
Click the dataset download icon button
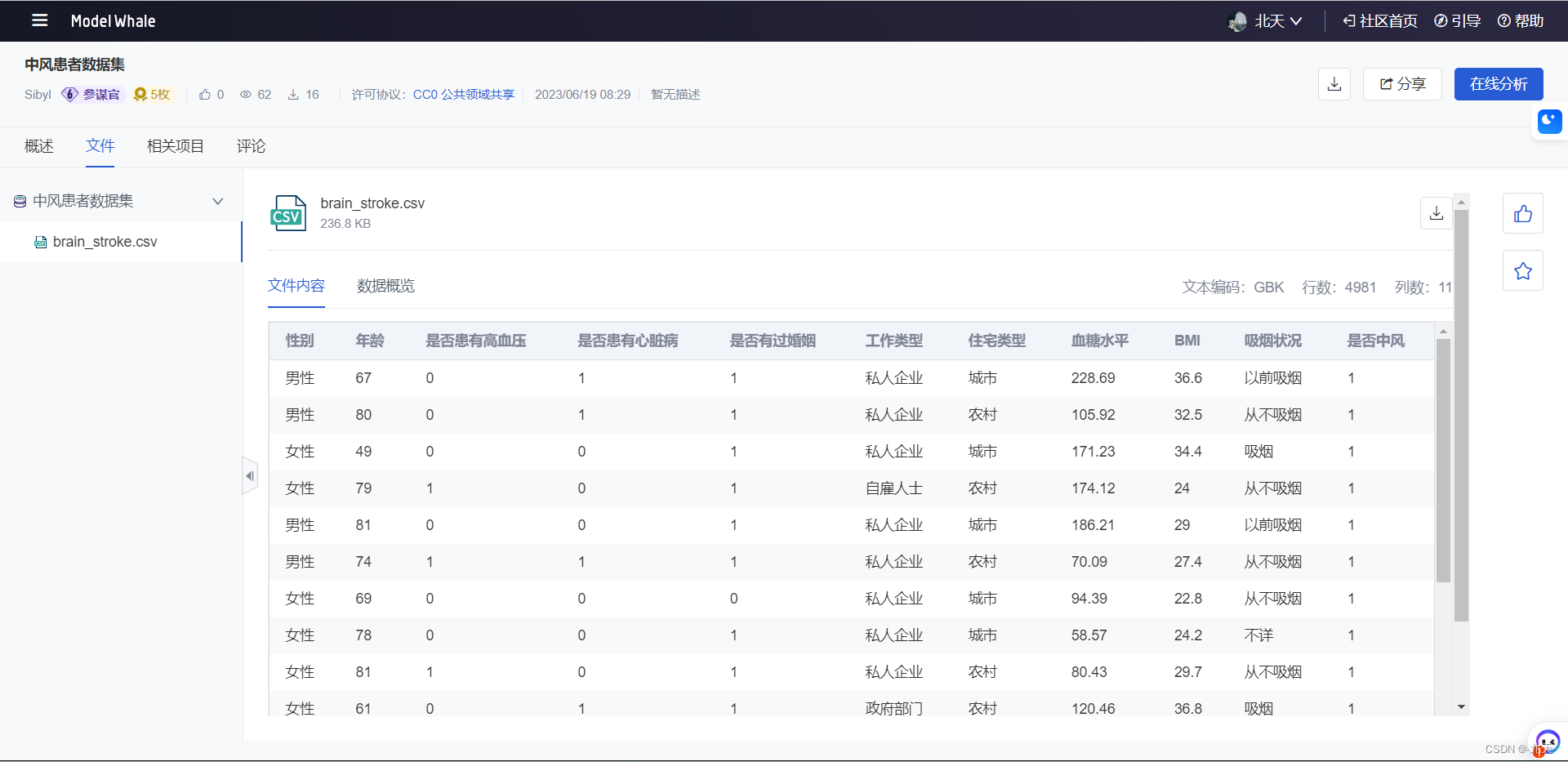coord(1334,84)
